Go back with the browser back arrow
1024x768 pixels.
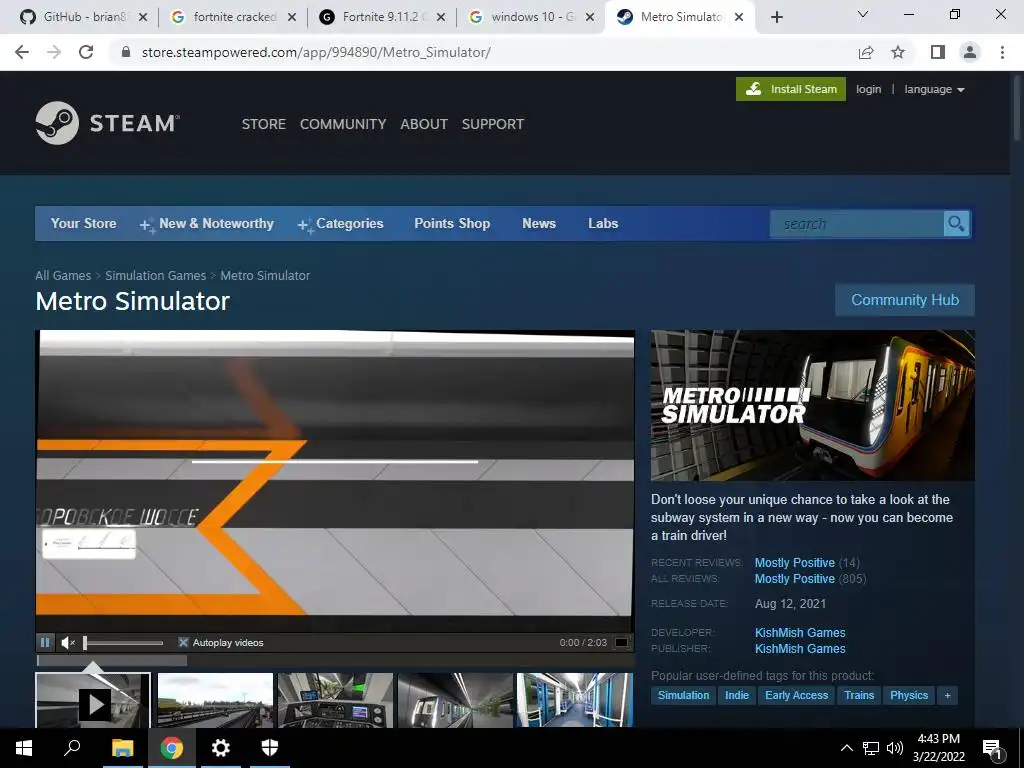pos(22,52)
